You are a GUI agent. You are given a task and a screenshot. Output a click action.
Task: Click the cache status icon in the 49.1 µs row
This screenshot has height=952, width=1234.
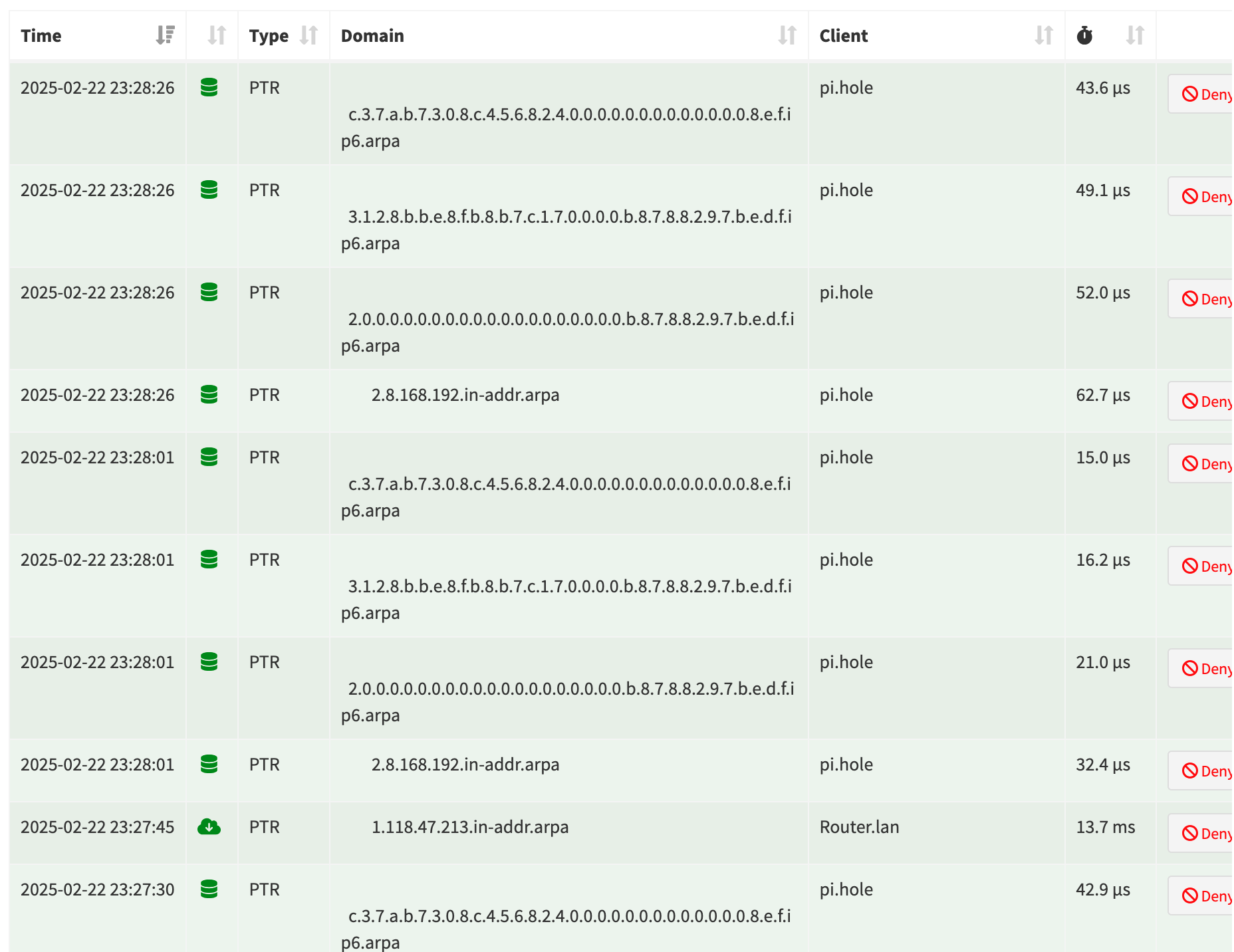click(209, 190)
